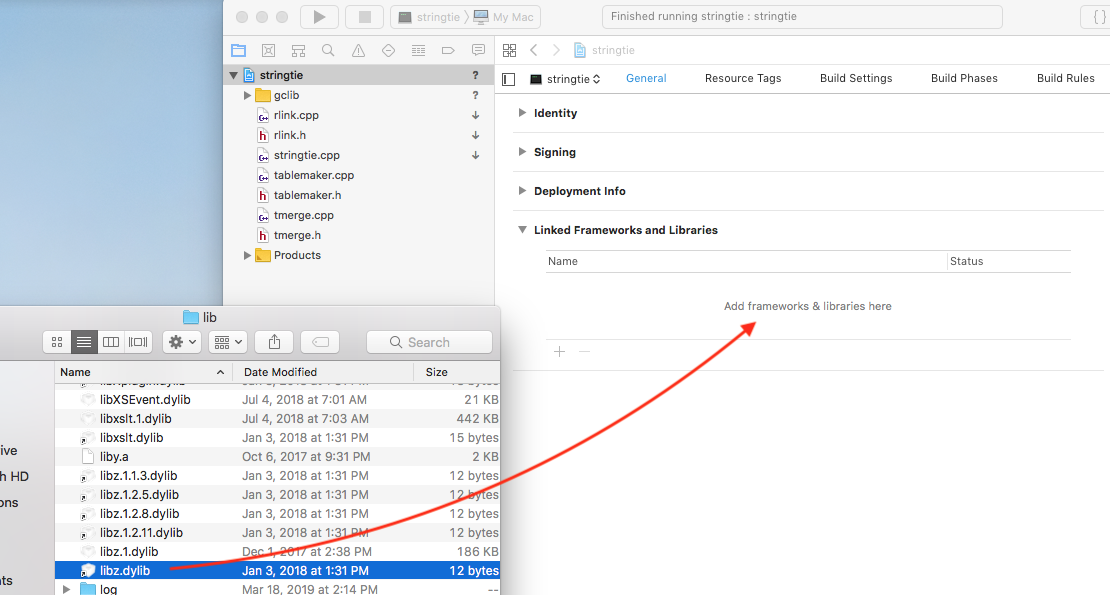Screen dimensions: 1110x595
Task: Click the Stop button in Xcode toolbar
Action: click(x=364, y=17)
